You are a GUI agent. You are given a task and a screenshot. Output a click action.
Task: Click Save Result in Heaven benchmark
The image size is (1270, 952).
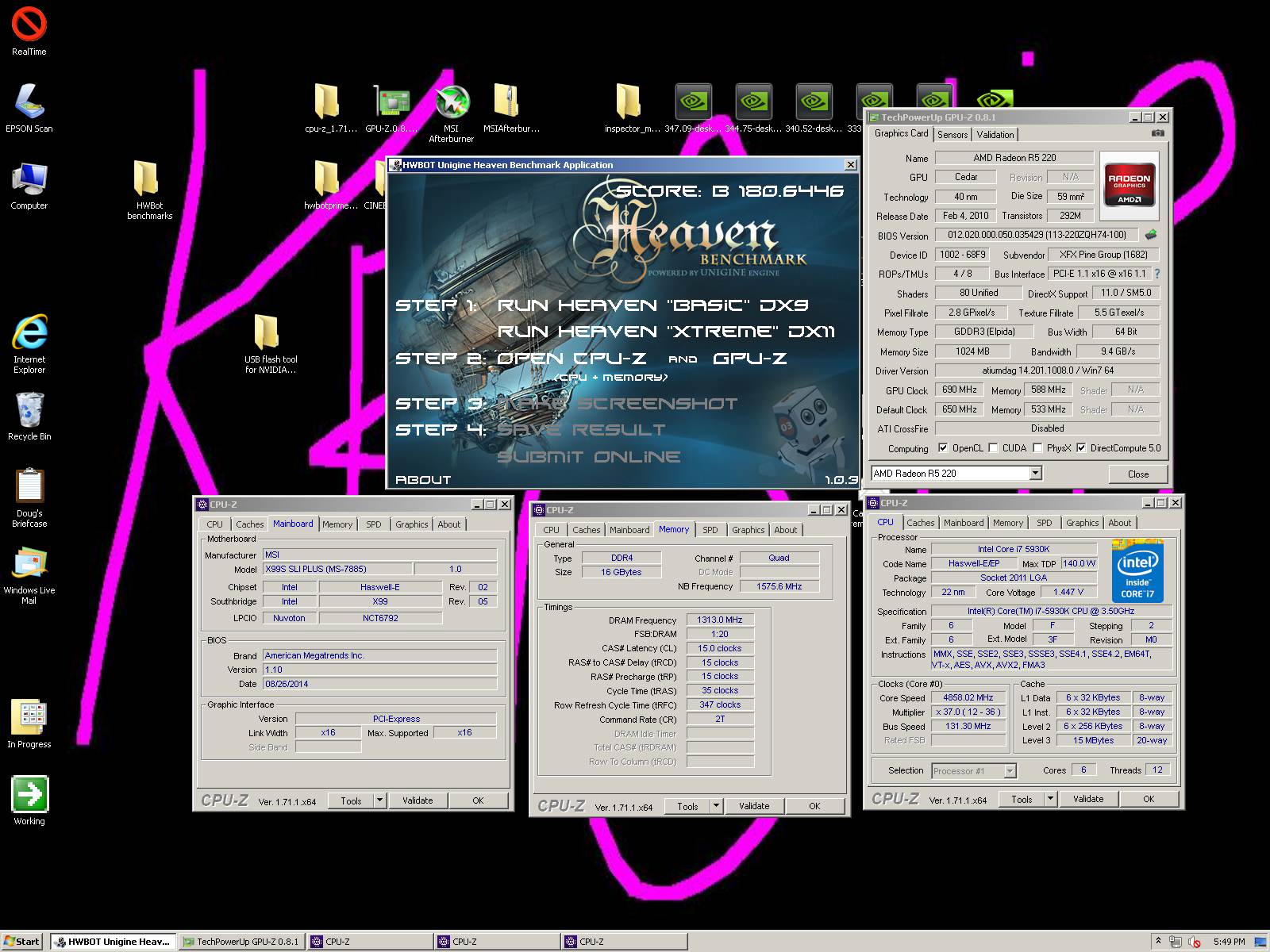click(581, 430)
